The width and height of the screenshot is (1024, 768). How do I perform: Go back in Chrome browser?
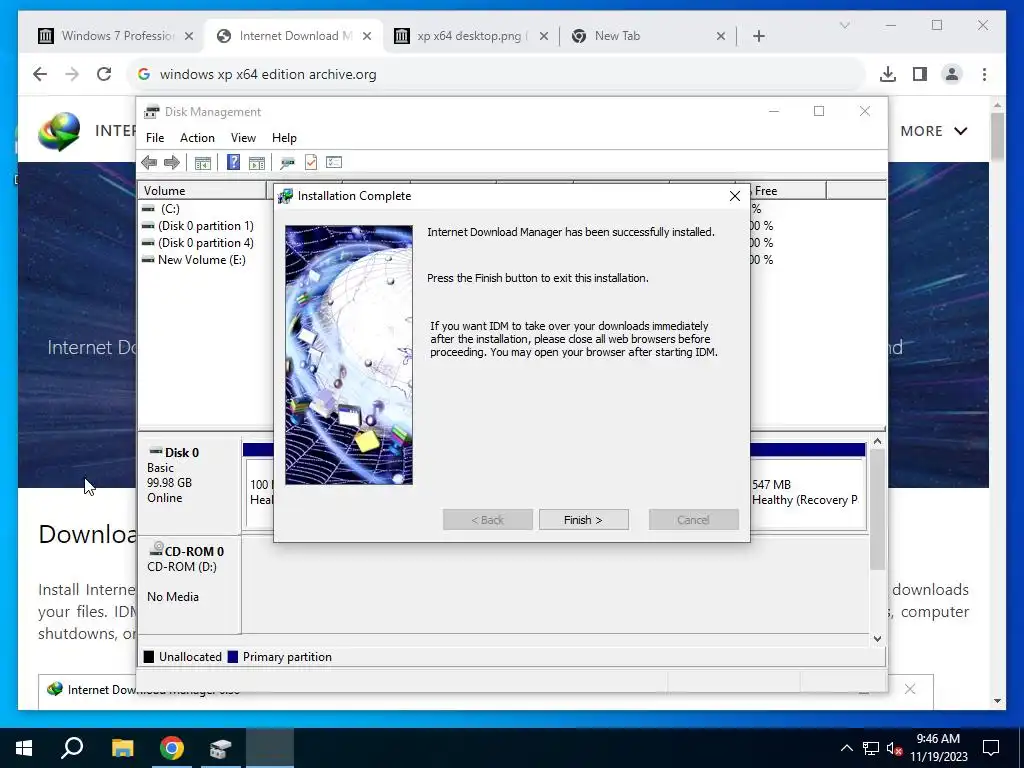(x=40, y=74)
